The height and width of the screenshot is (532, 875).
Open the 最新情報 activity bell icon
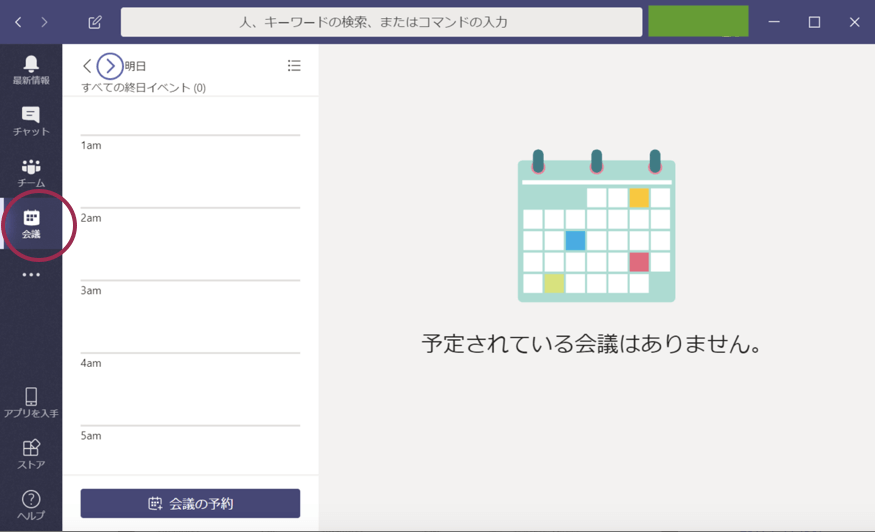(31, 68)
